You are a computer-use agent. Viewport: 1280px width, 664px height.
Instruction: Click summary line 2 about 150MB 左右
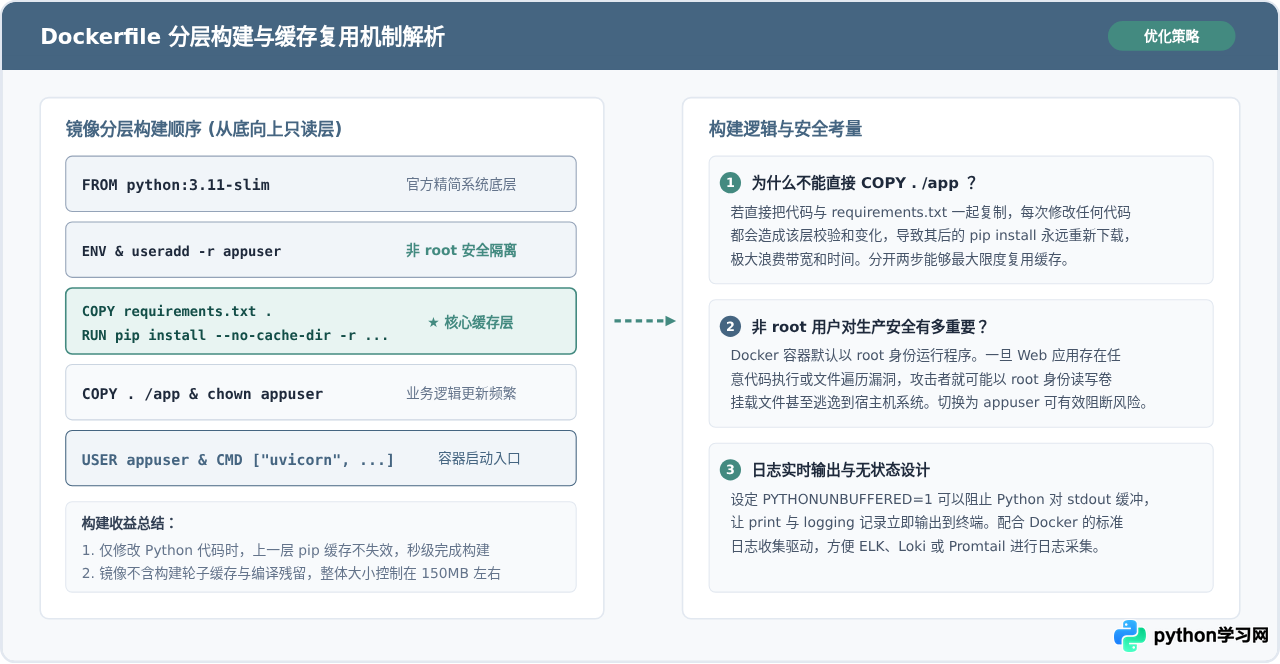[x=291, y=574]
